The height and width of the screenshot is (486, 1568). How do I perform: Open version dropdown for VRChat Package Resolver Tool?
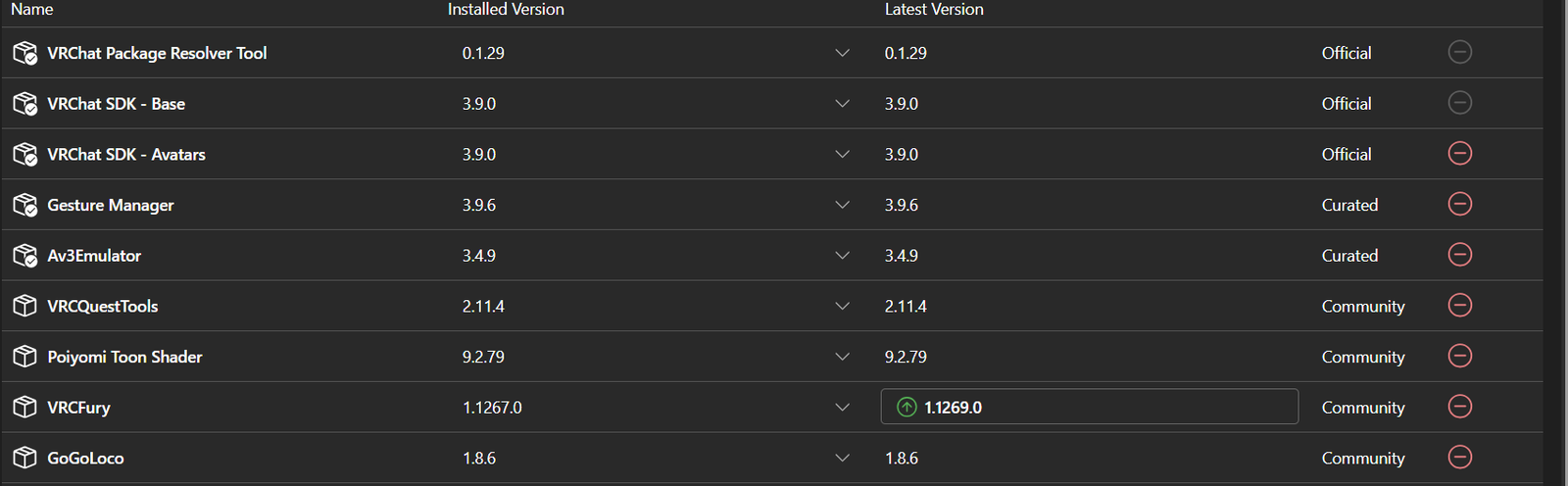[842, 53]
